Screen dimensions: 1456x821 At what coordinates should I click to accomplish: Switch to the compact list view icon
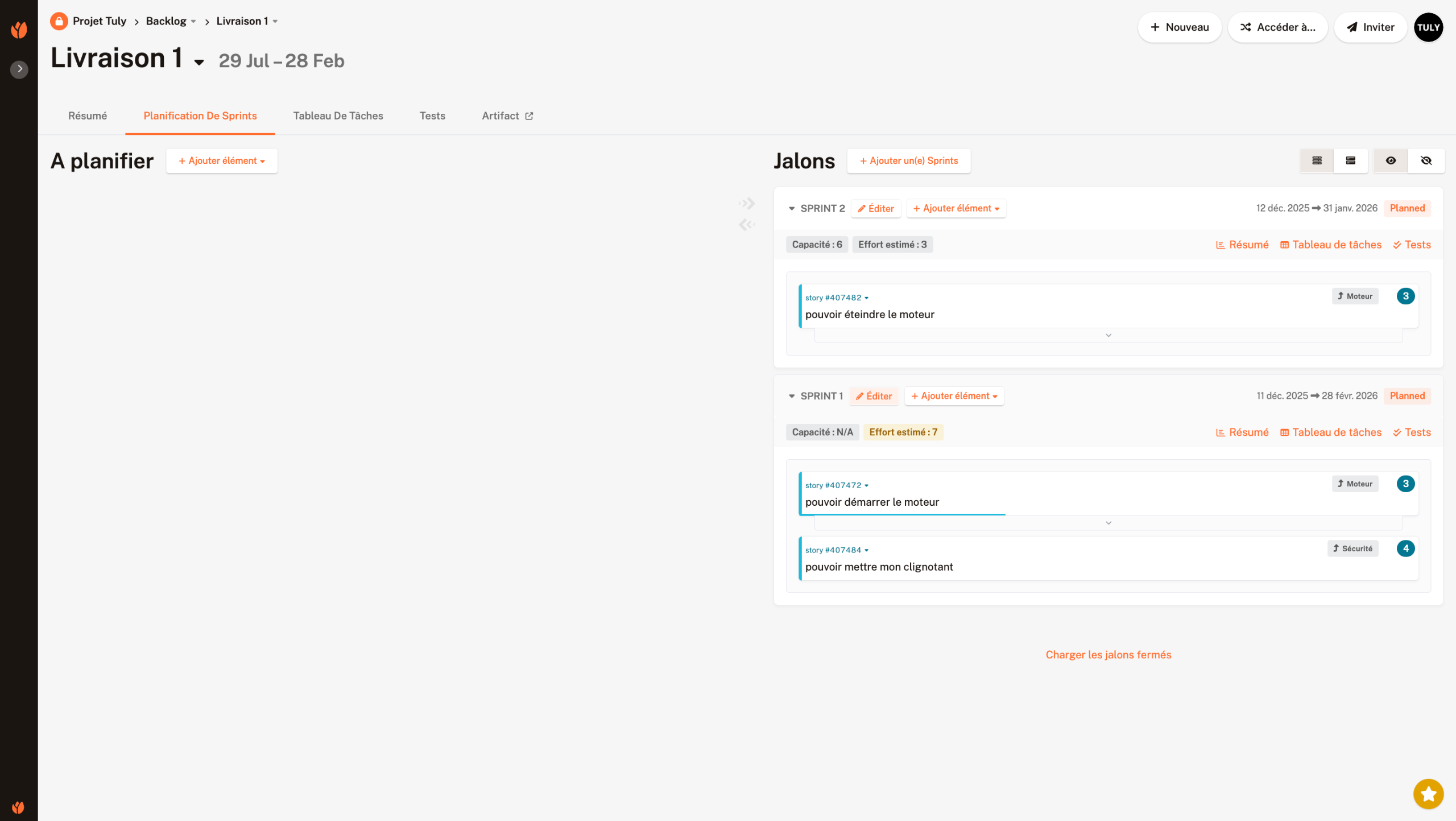1317,161
